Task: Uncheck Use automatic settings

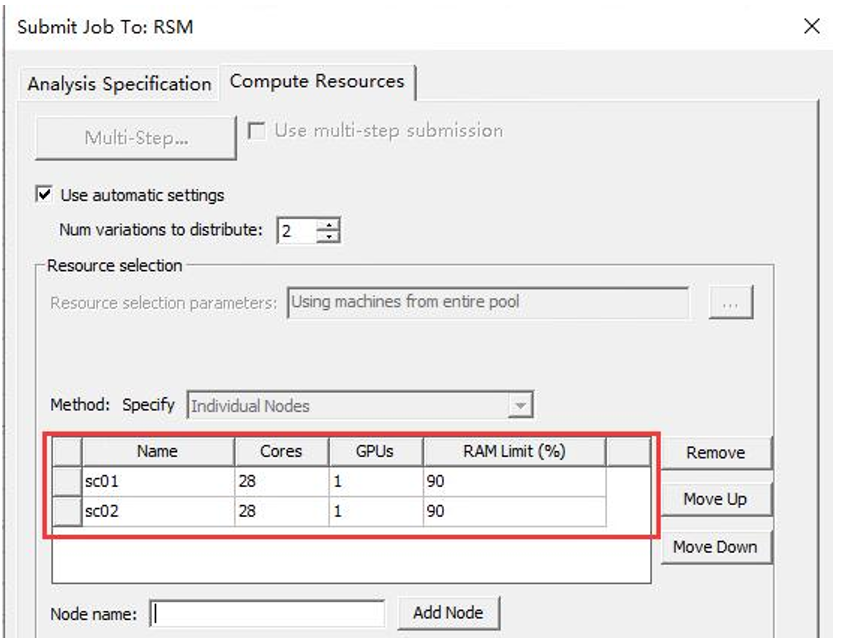Action: [x=44, y=195]
